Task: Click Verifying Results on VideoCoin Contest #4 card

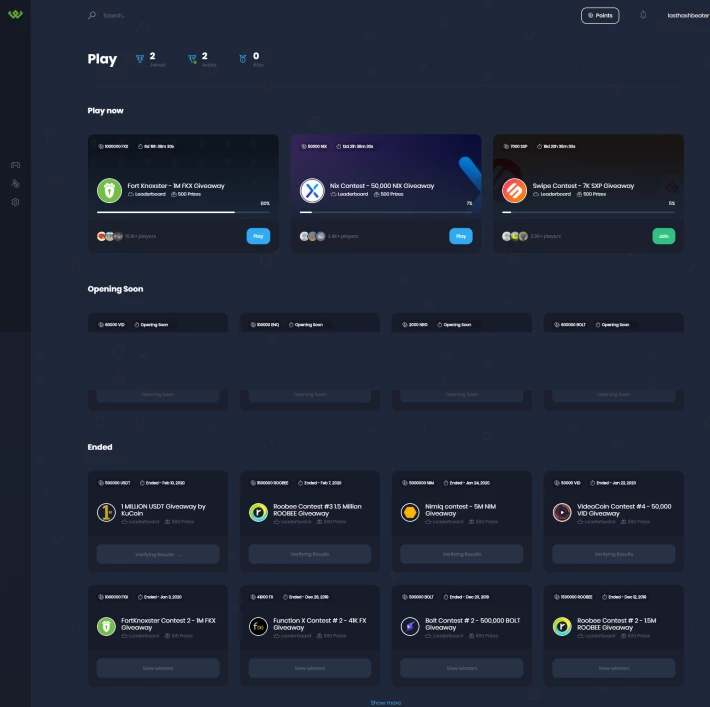Action: pos(614,554)
